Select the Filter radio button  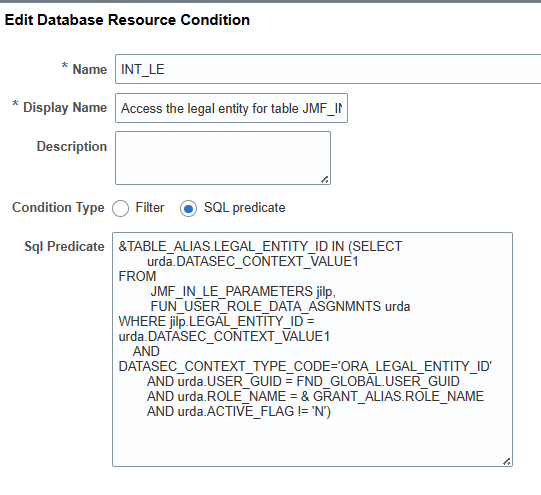pos(120,208)
